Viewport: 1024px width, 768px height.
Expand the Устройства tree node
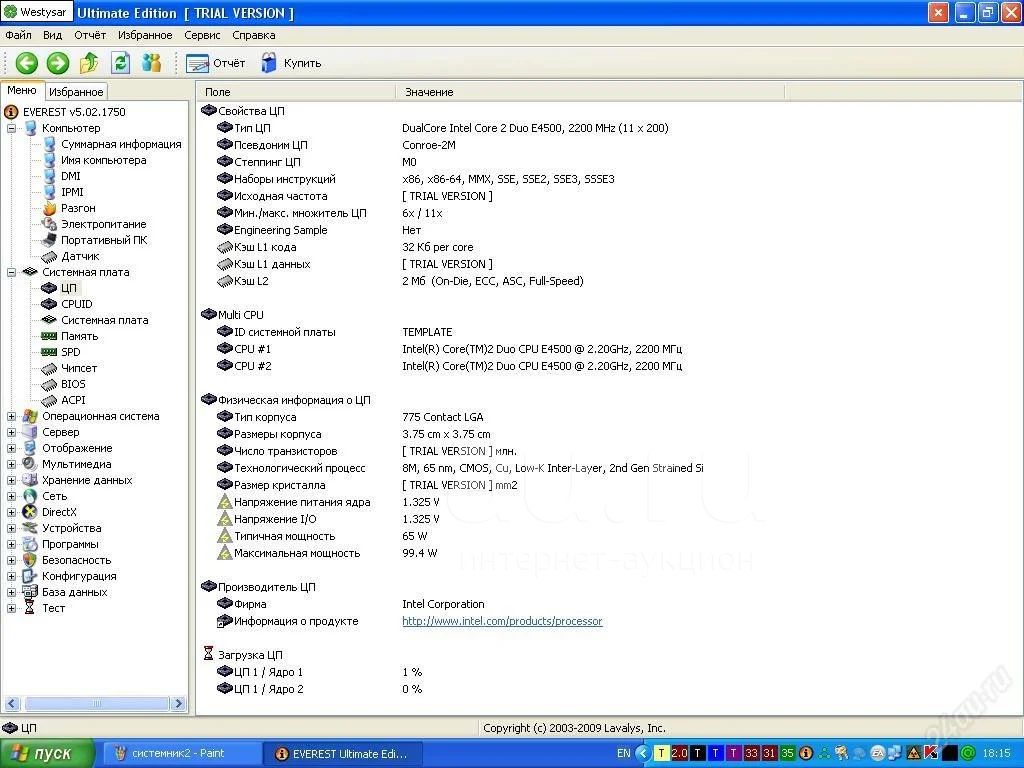pos(11,528)
